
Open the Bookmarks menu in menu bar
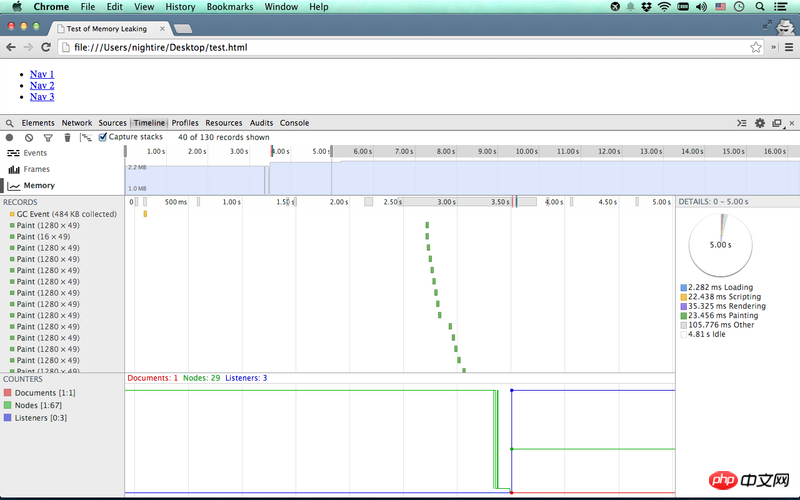[230, 7]
